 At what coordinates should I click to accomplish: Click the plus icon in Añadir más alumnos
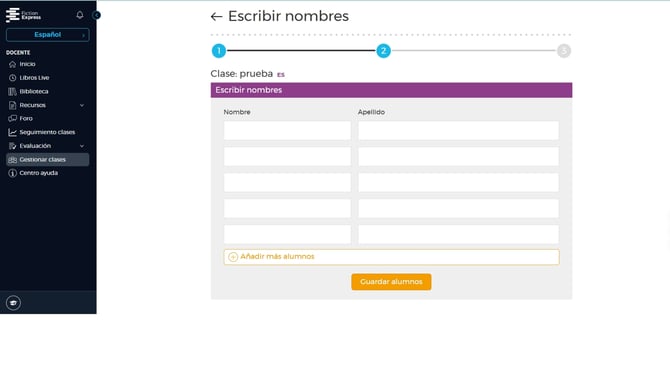point(233,257)
